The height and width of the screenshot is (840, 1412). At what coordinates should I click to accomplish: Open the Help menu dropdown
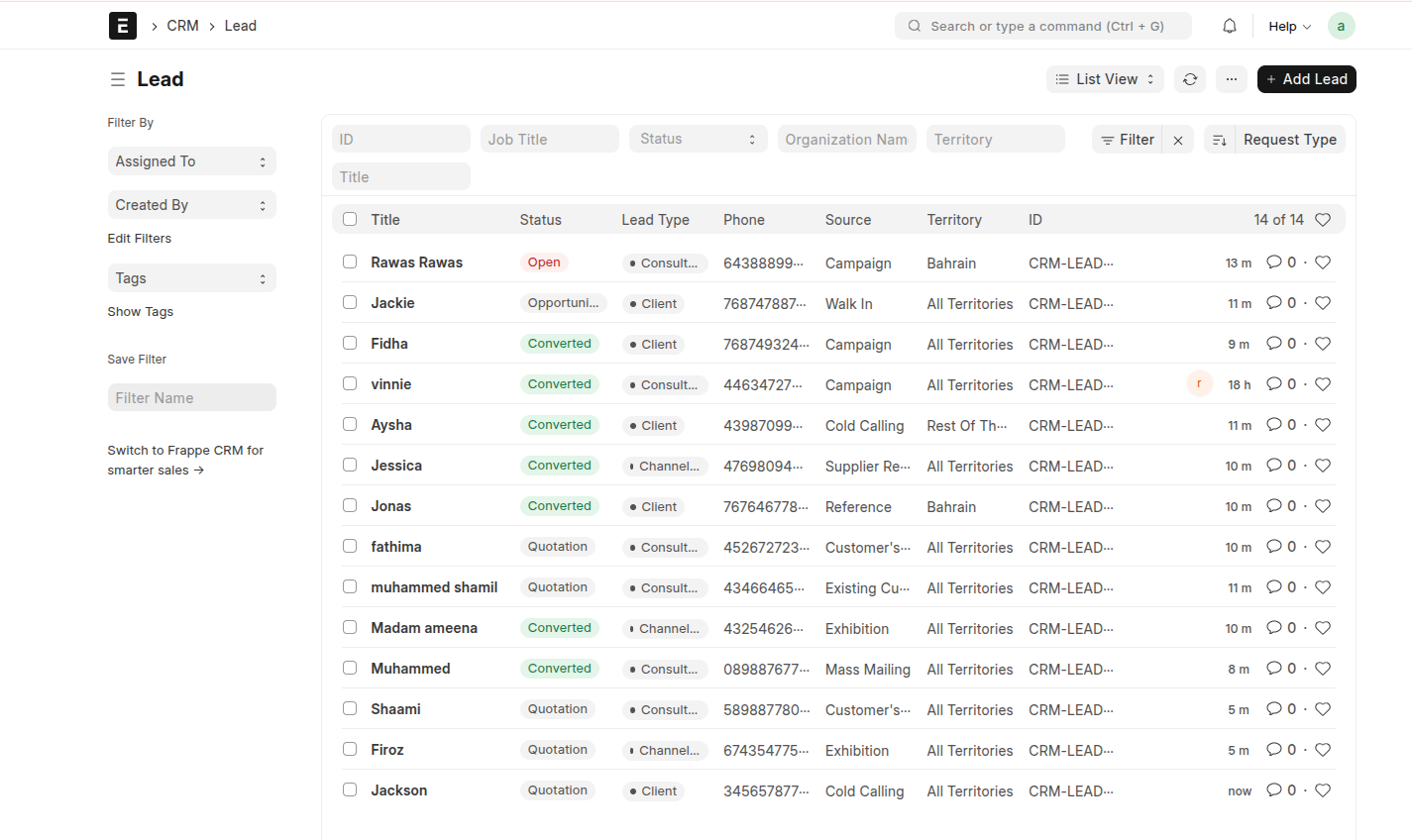coord(1289,27)
